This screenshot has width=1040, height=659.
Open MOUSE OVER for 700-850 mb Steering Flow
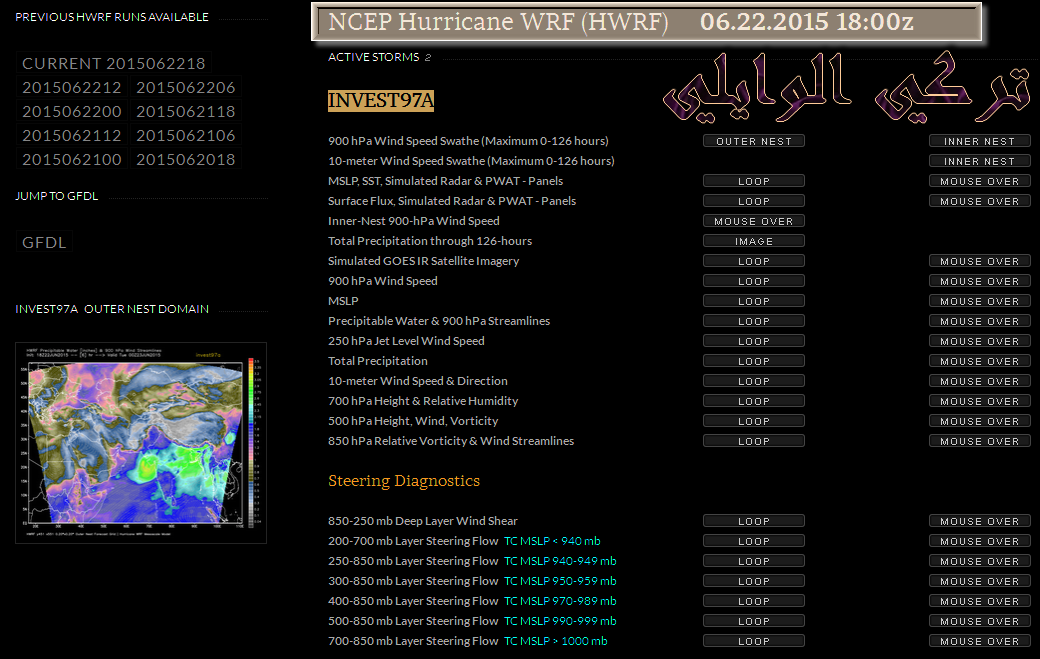[980, 641]
